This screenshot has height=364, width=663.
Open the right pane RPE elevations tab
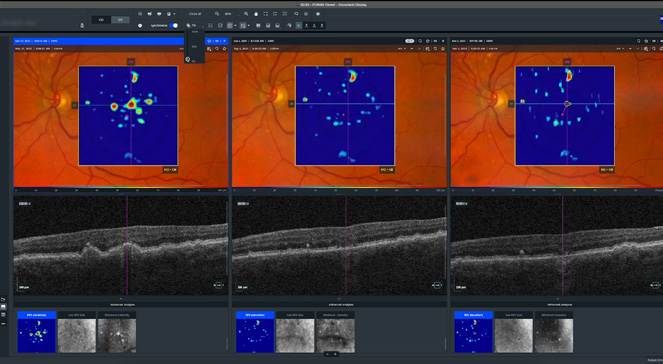coord(474,315)
